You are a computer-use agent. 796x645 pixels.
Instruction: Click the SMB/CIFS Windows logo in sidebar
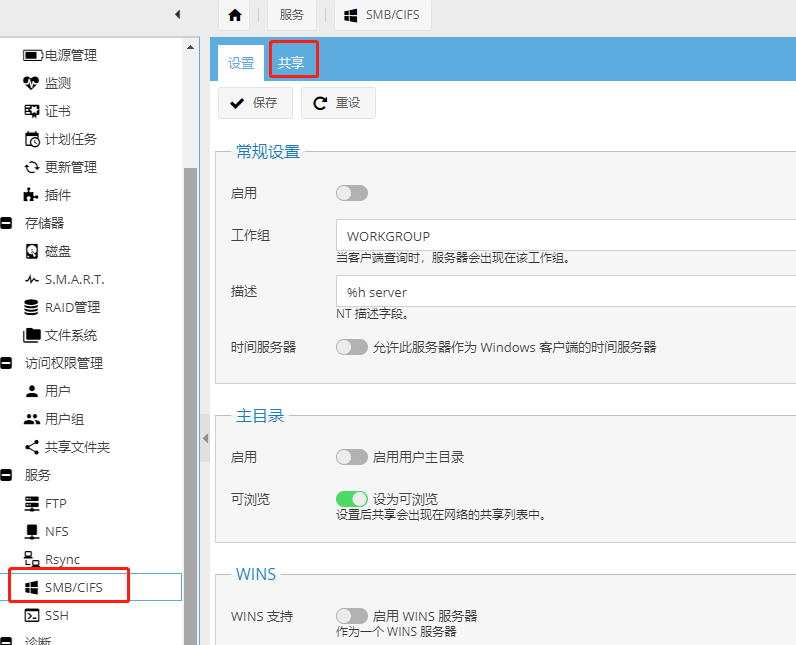pos(31,588)
